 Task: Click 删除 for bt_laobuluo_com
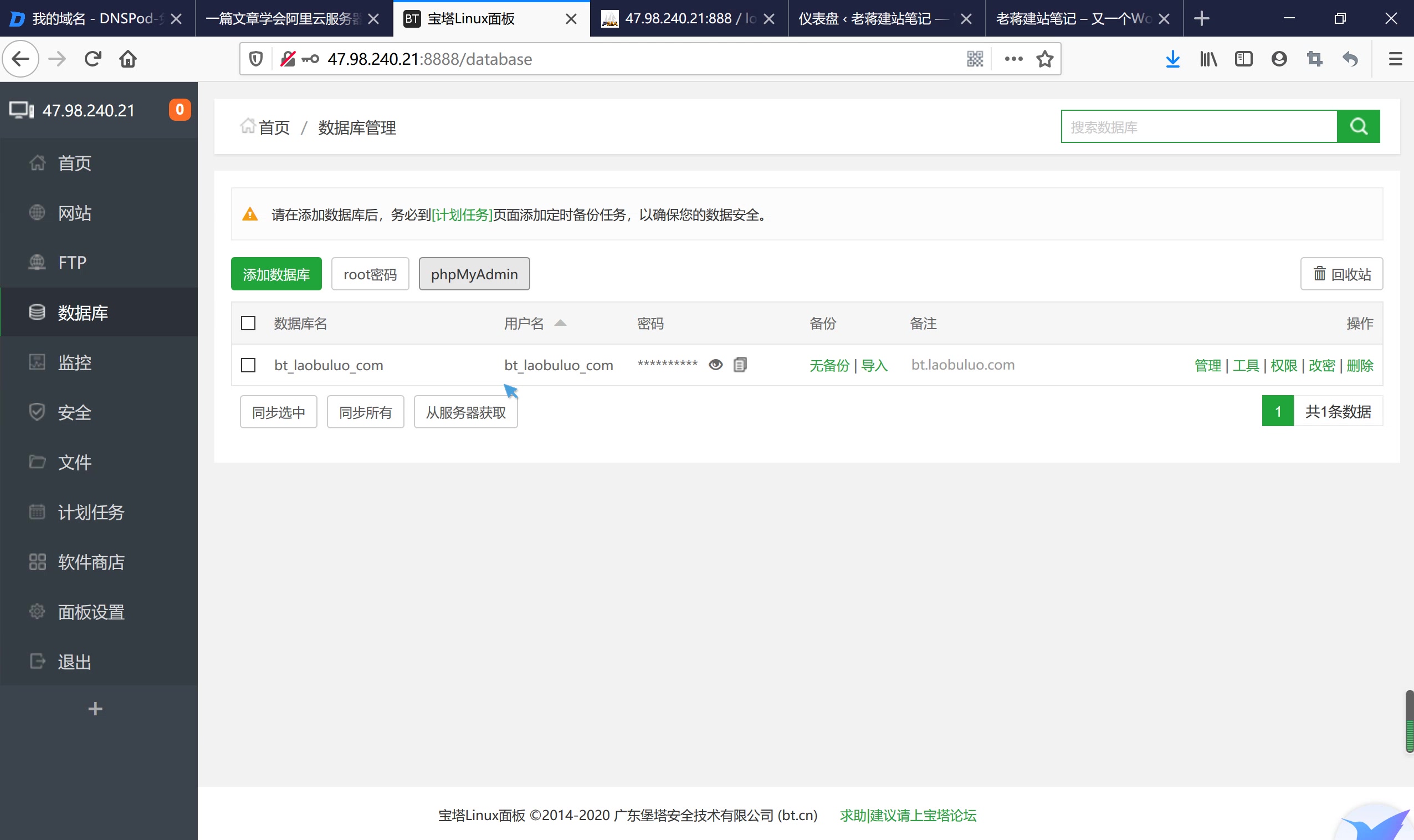(1360, 365)
